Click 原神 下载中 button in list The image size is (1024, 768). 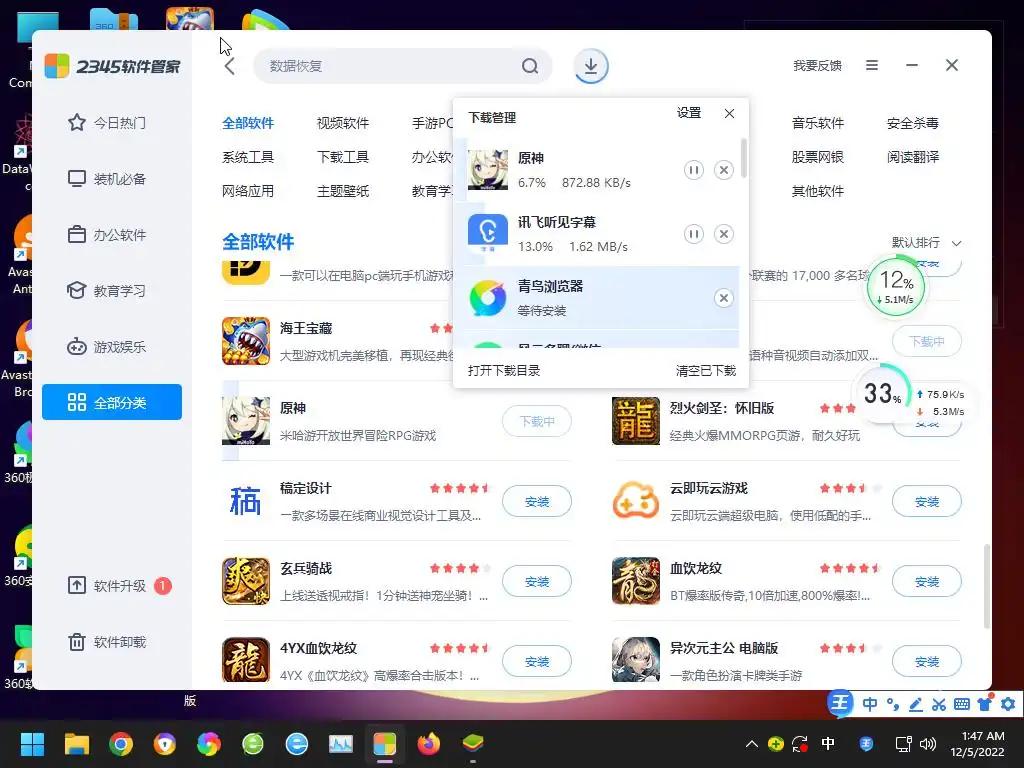tap(537, 421)
